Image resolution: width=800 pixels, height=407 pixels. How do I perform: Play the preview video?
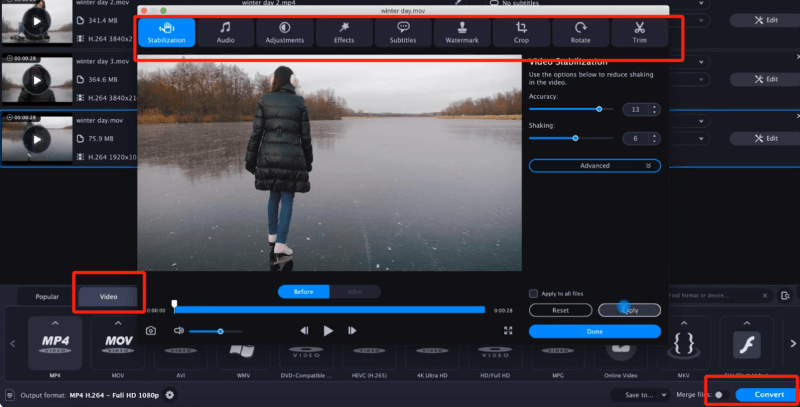(x=328, y=330)
